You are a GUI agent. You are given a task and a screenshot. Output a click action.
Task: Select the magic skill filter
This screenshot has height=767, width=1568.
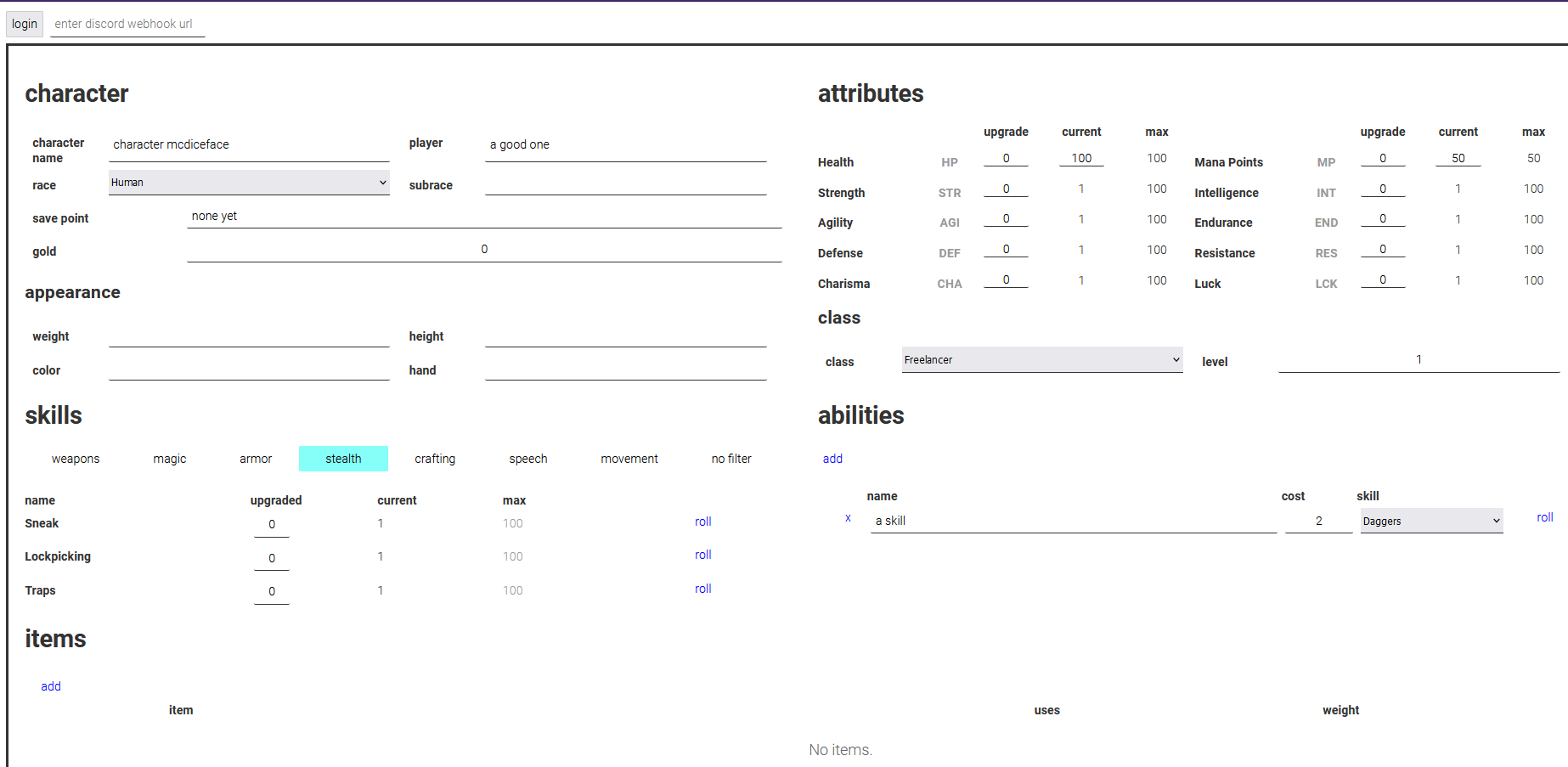[169, 459]
